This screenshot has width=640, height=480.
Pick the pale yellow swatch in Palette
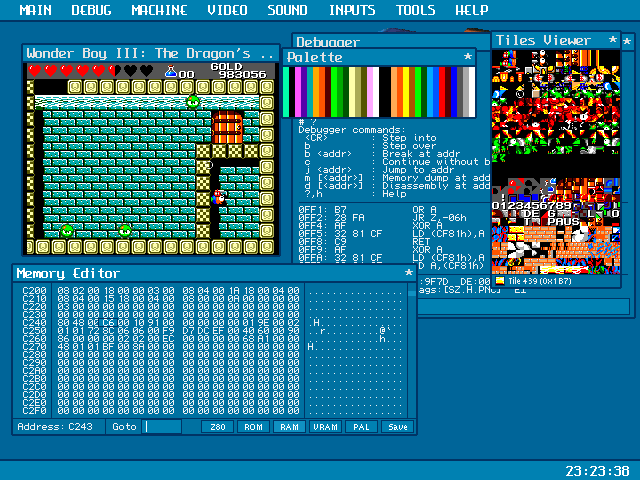(x=352, y=92)
